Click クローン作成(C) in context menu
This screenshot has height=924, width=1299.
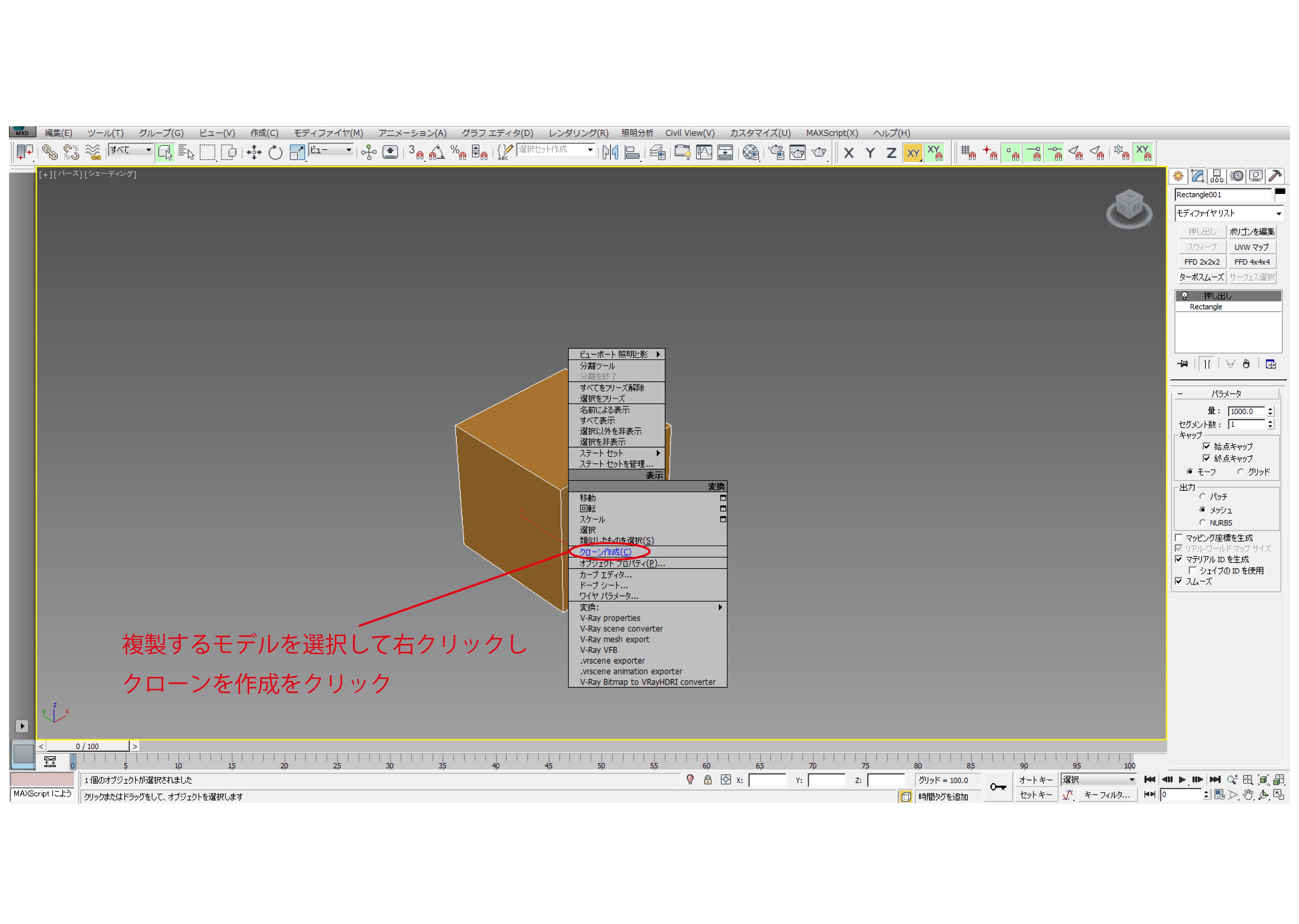tap(605, 552)
